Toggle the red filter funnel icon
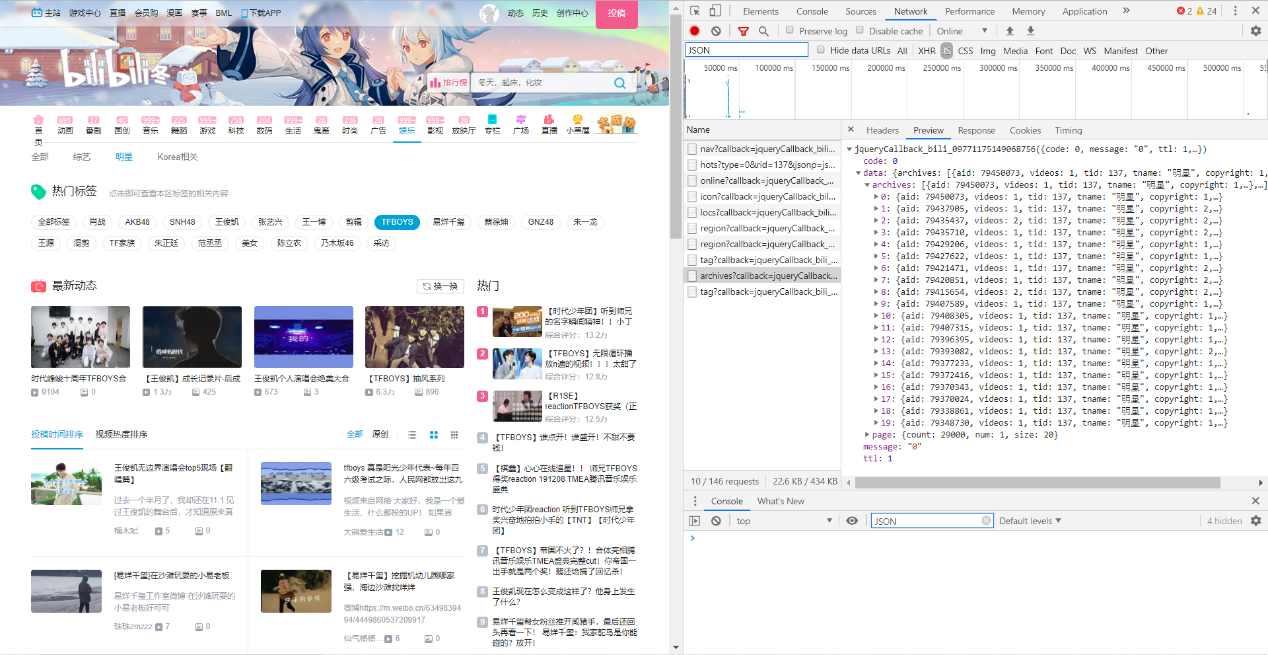The image size is (1268, 655). pyautogui.click(x=743, y=31)
